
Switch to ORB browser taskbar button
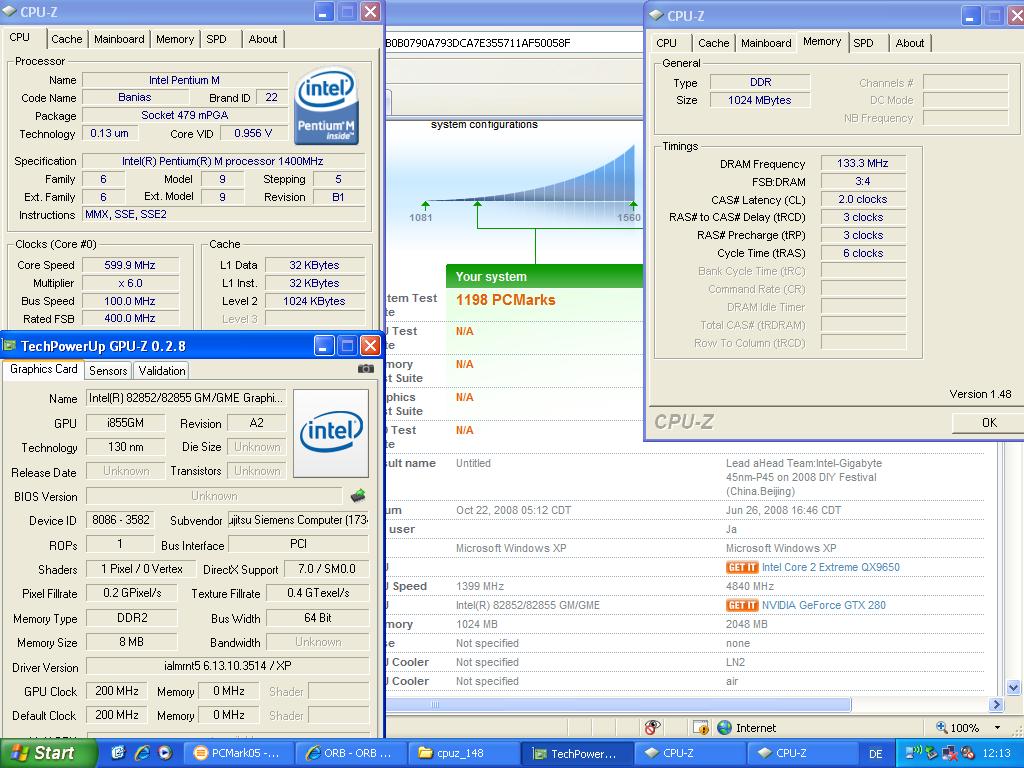(351, 754)
